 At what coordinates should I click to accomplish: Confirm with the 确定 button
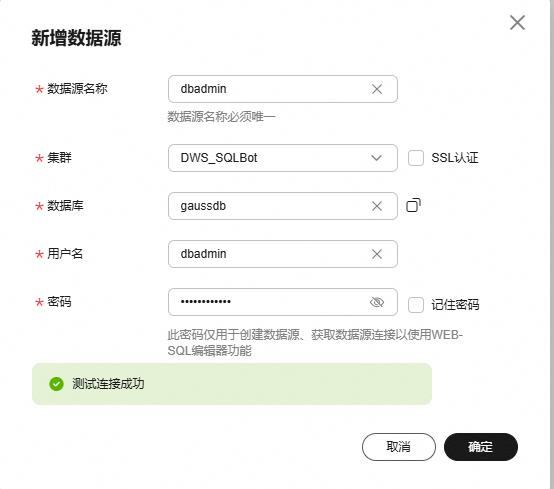pos(481,447)
